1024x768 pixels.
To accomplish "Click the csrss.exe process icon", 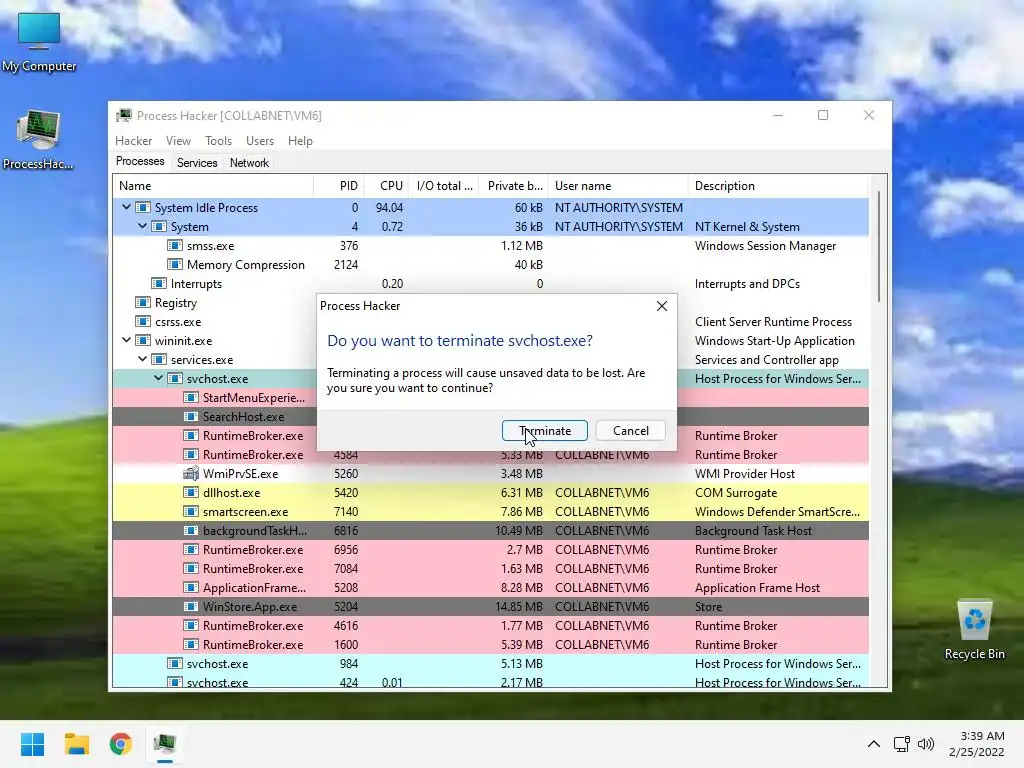I will (142, 321).
